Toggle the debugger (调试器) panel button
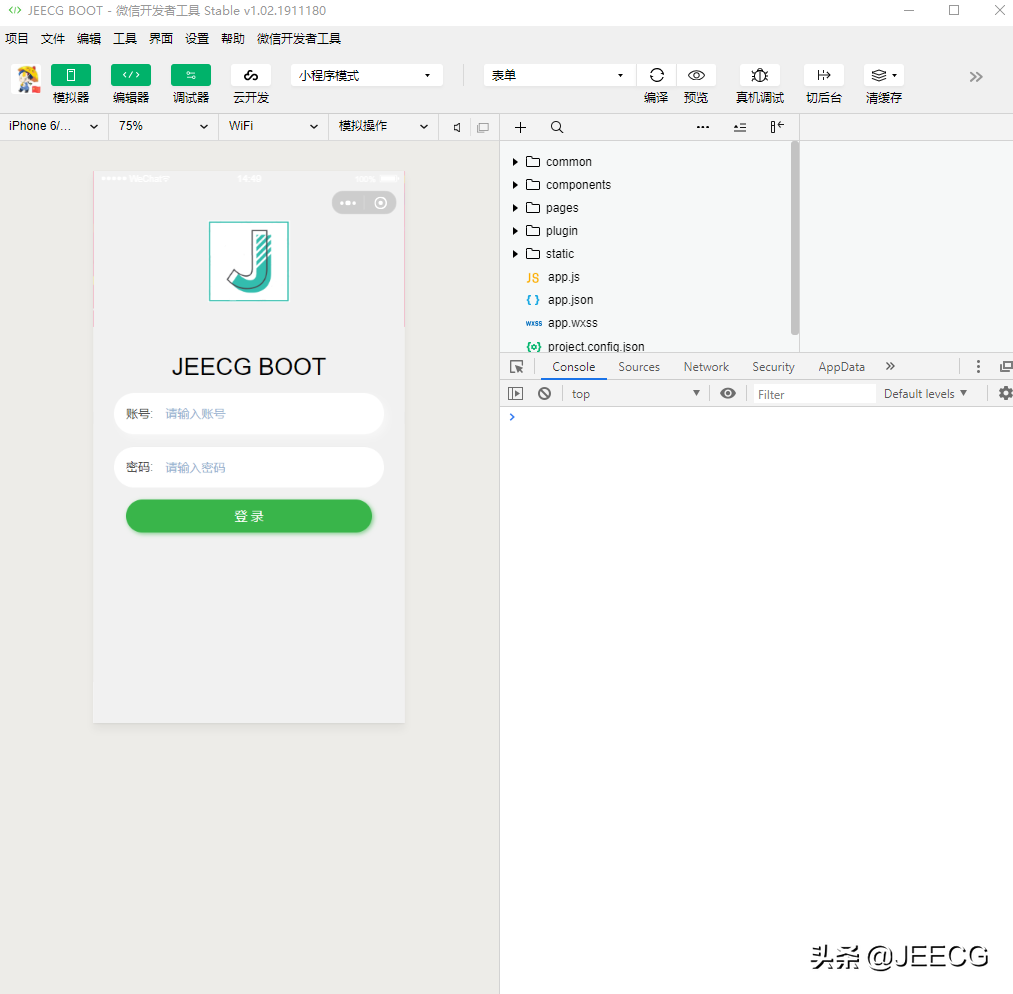 click(x=191, y=75)
